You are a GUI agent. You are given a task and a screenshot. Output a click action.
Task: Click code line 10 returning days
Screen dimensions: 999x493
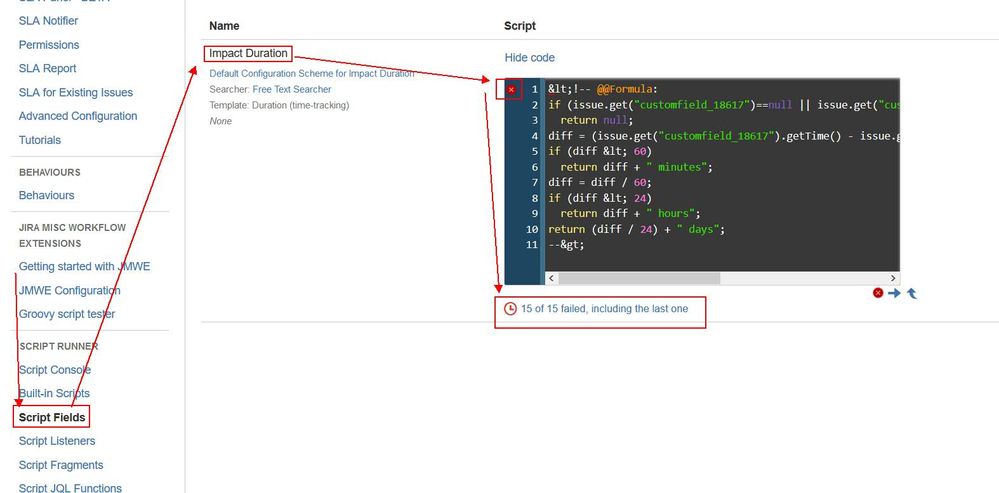coord(636,229)
